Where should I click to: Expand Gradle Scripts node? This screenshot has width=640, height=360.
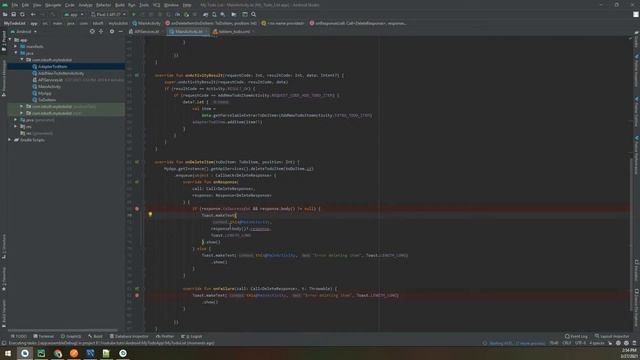(10, 140)
